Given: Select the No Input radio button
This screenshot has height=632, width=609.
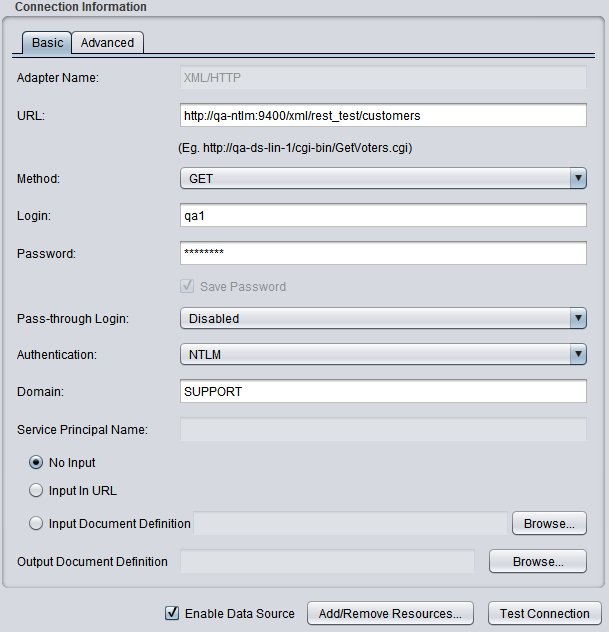Looking at the screenshot, I should (37, 463).
